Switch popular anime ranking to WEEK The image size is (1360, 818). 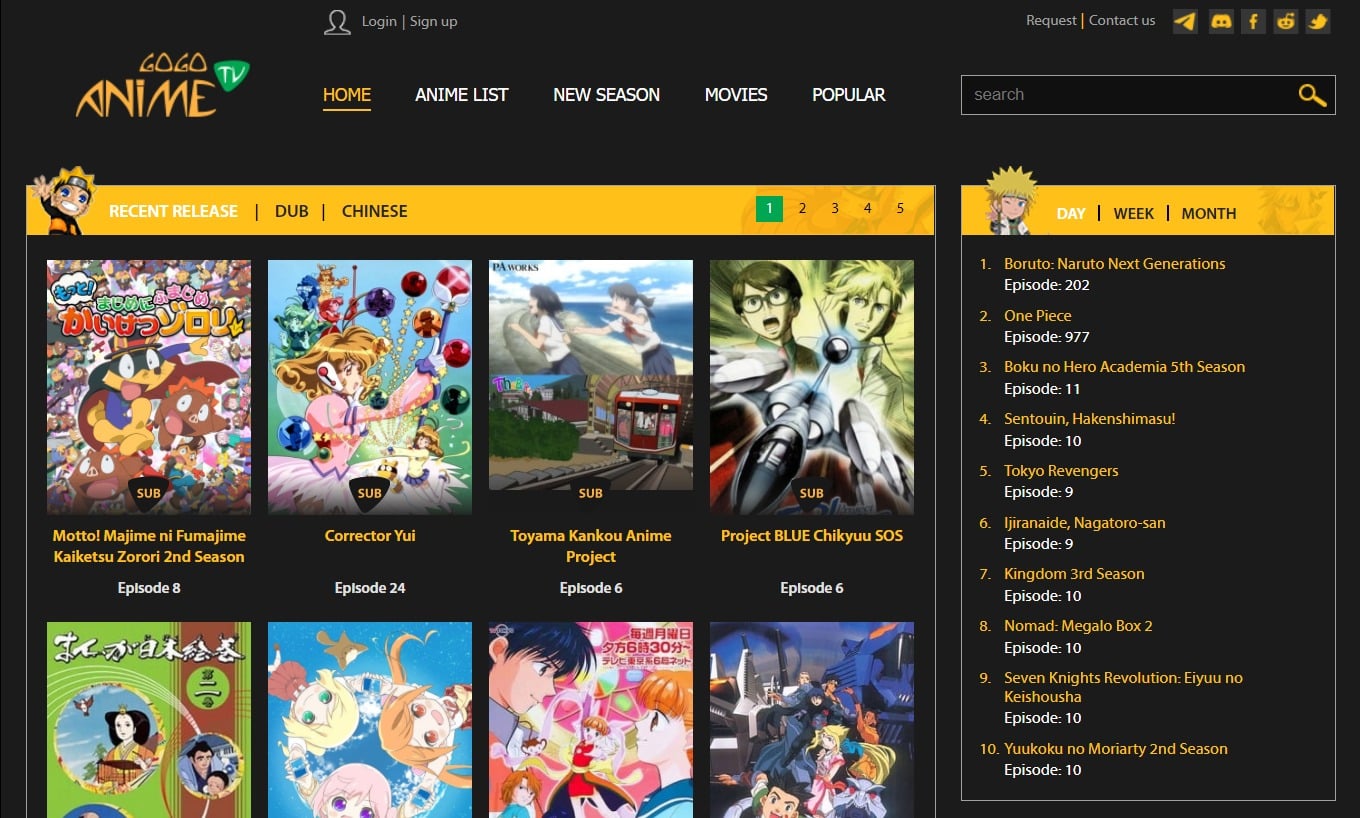(x=1134, y=213)
